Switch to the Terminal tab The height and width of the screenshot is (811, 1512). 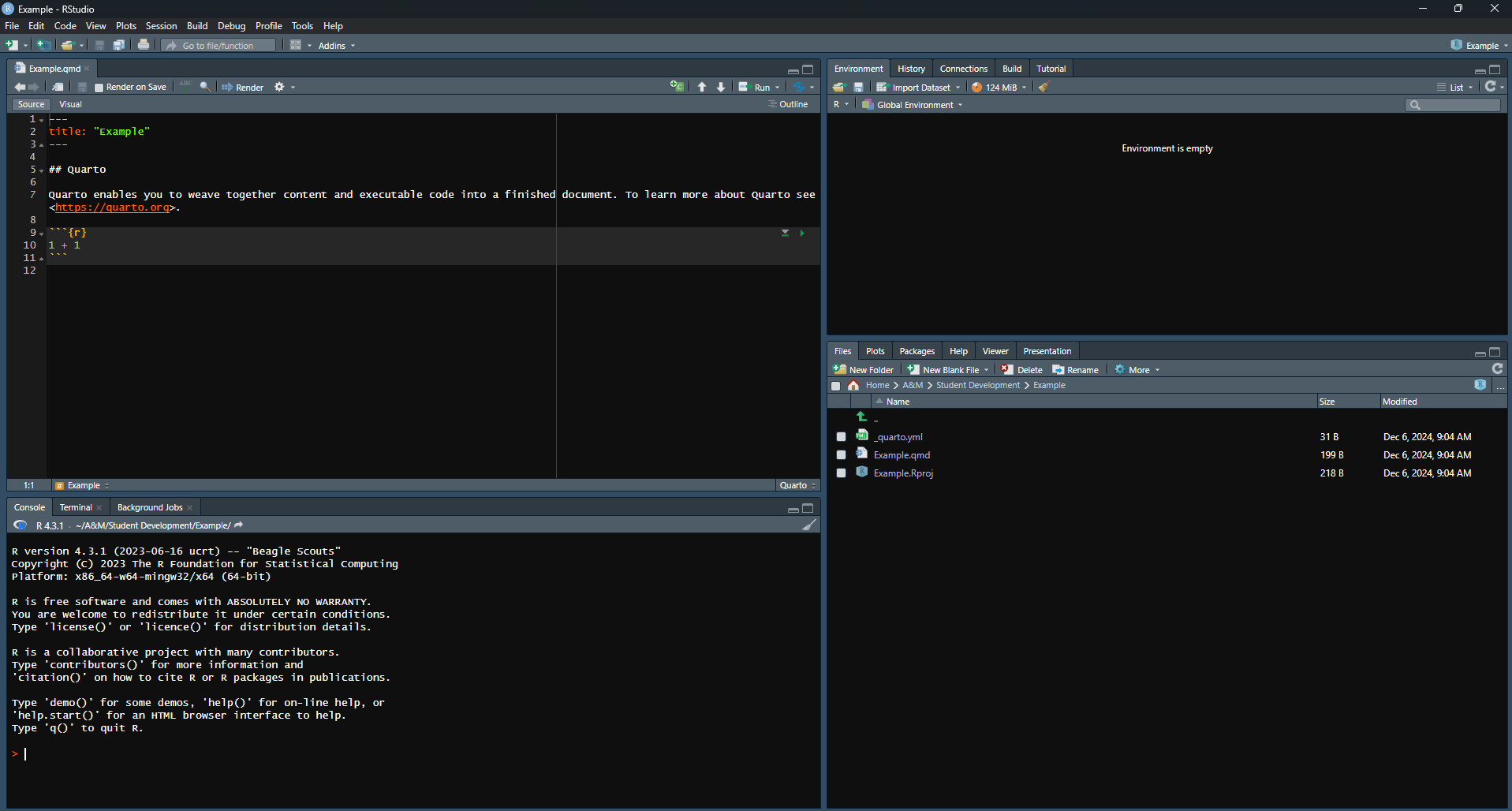tap(76, 507)
